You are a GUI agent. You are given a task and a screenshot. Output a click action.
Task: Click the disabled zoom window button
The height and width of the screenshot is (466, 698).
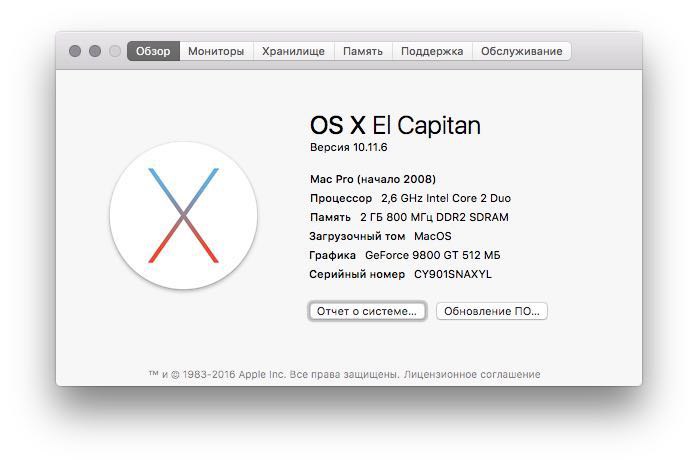[x=115, y=51]
